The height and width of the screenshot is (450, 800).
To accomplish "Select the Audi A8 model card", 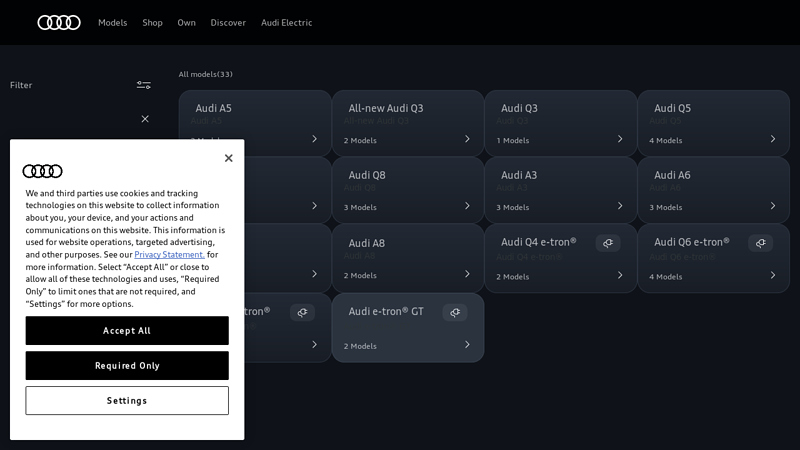I will tap(407, 258).
